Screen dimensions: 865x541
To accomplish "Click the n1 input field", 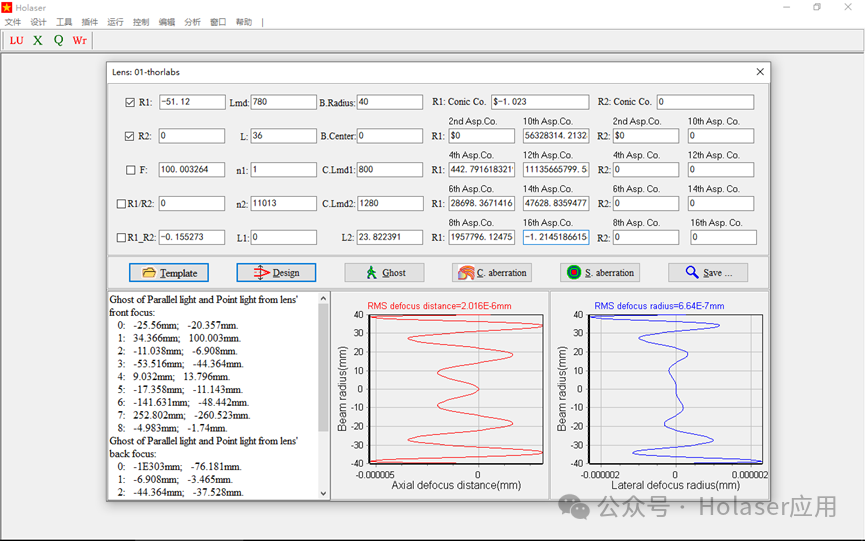I will (284, 170).
